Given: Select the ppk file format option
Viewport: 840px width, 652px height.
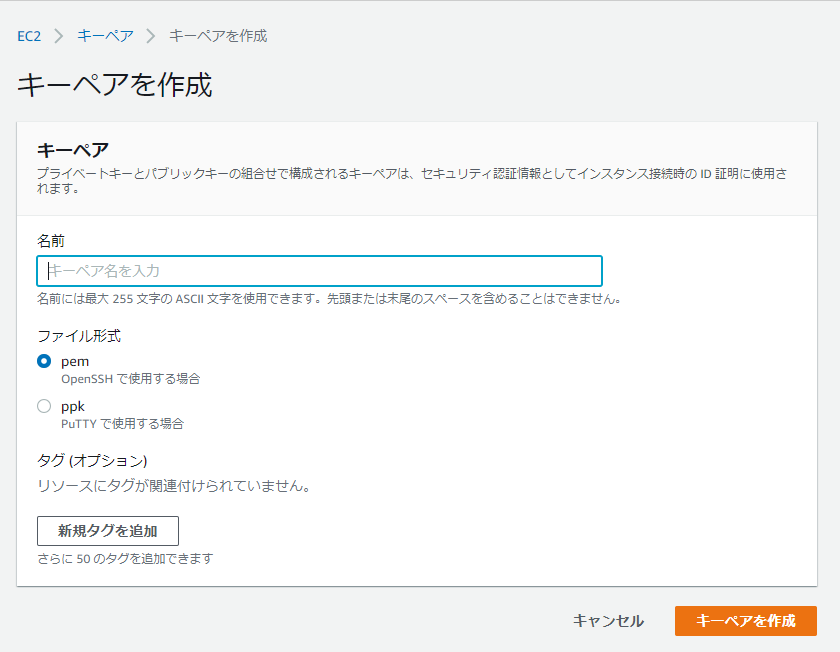Looking at the screenshot, I should pos(43,405).
